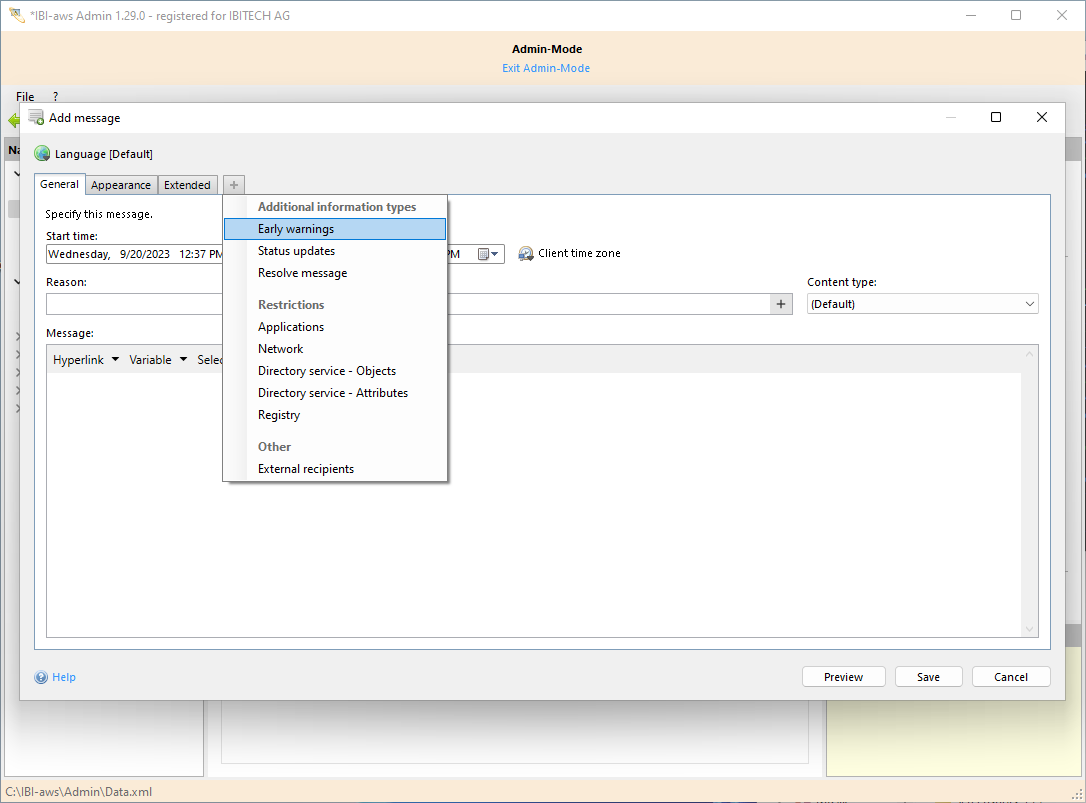1086x803 pixels.
Task: Open the Extended tab
Action: 187,185
